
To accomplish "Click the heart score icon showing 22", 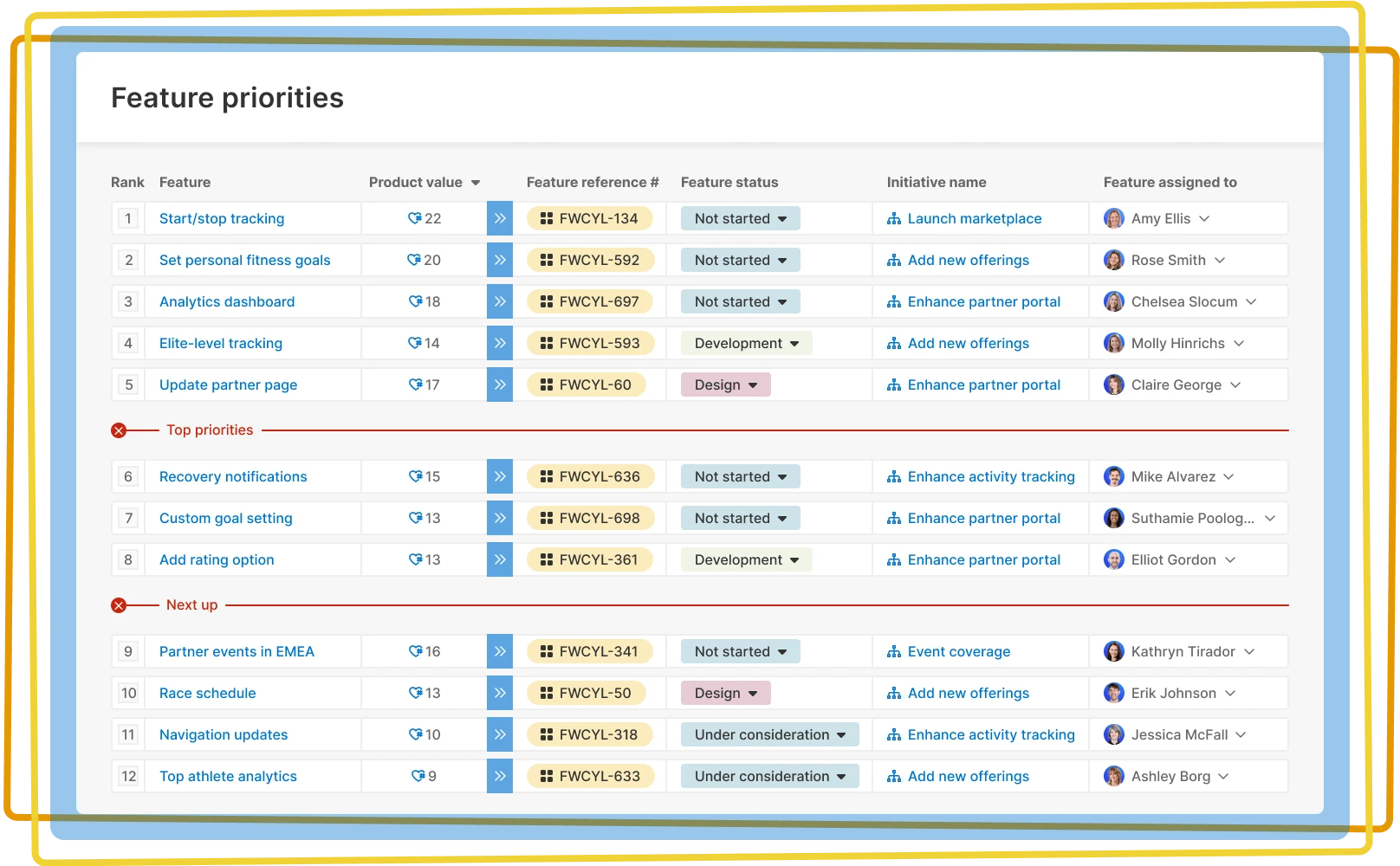I will click(x=413, y=218).
